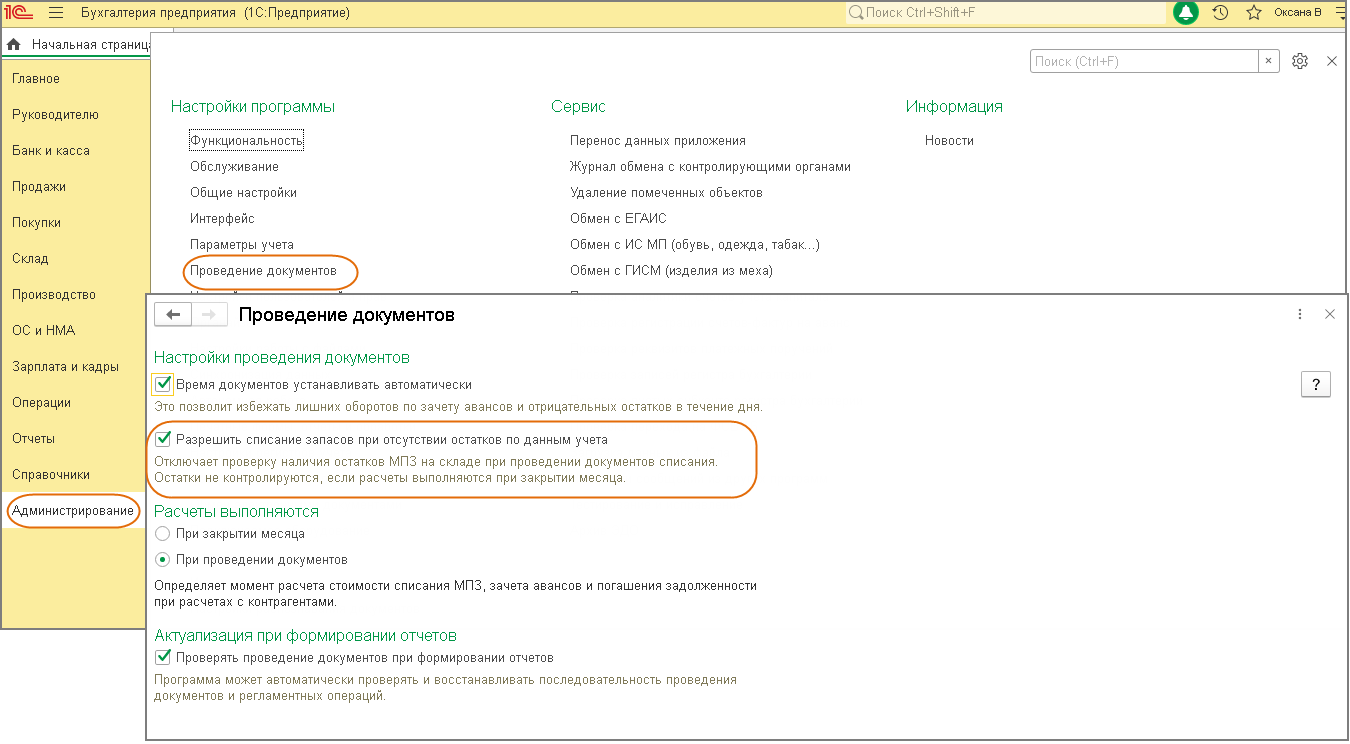This screenshot has width=1350, height=744.
Task: Clear the Поиск (Ctrl+F) field with x
Action: pos(1269,61)
